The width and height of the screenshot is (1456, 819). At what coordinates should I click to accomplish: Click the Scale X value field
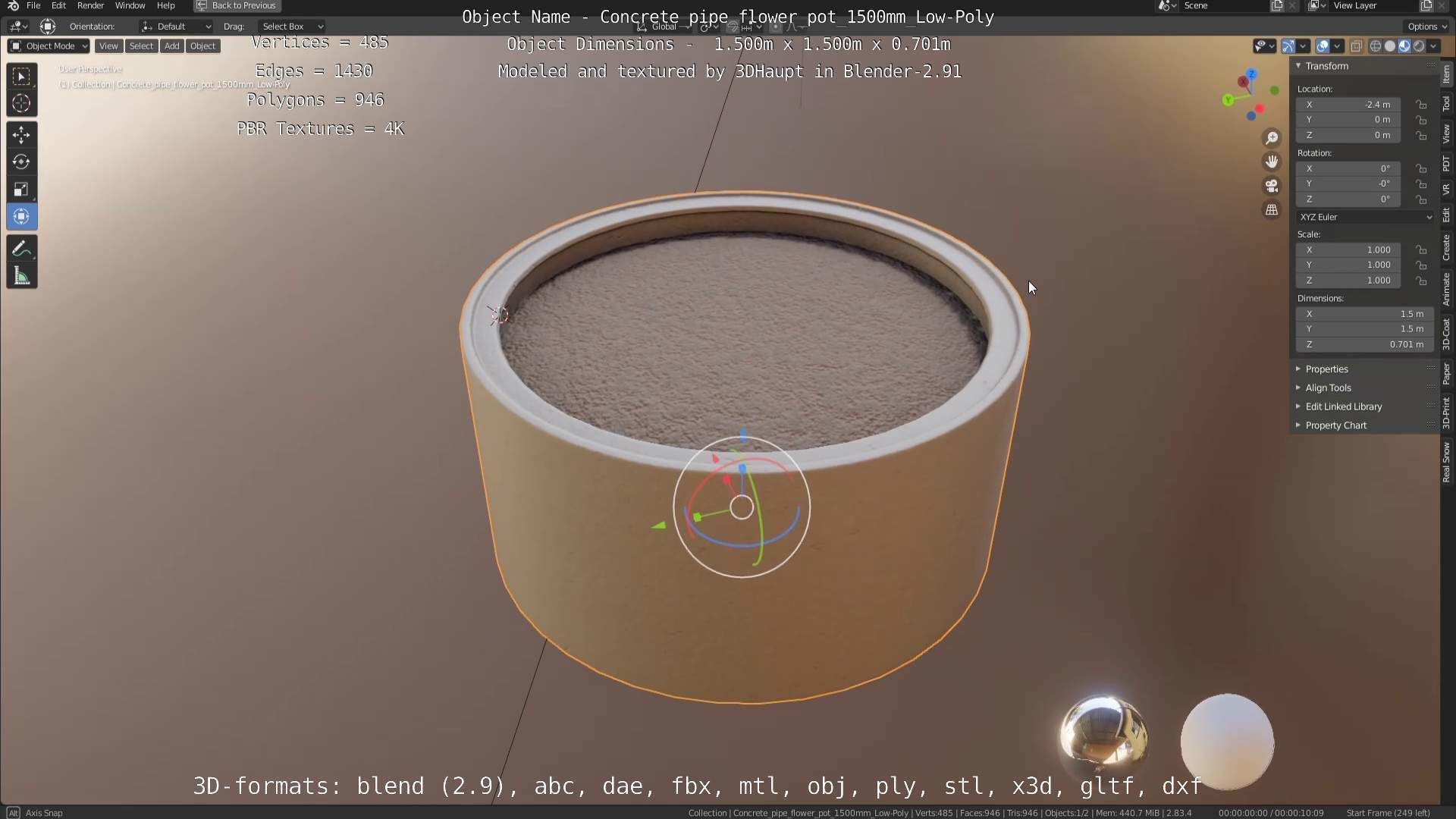[1348, 249]
